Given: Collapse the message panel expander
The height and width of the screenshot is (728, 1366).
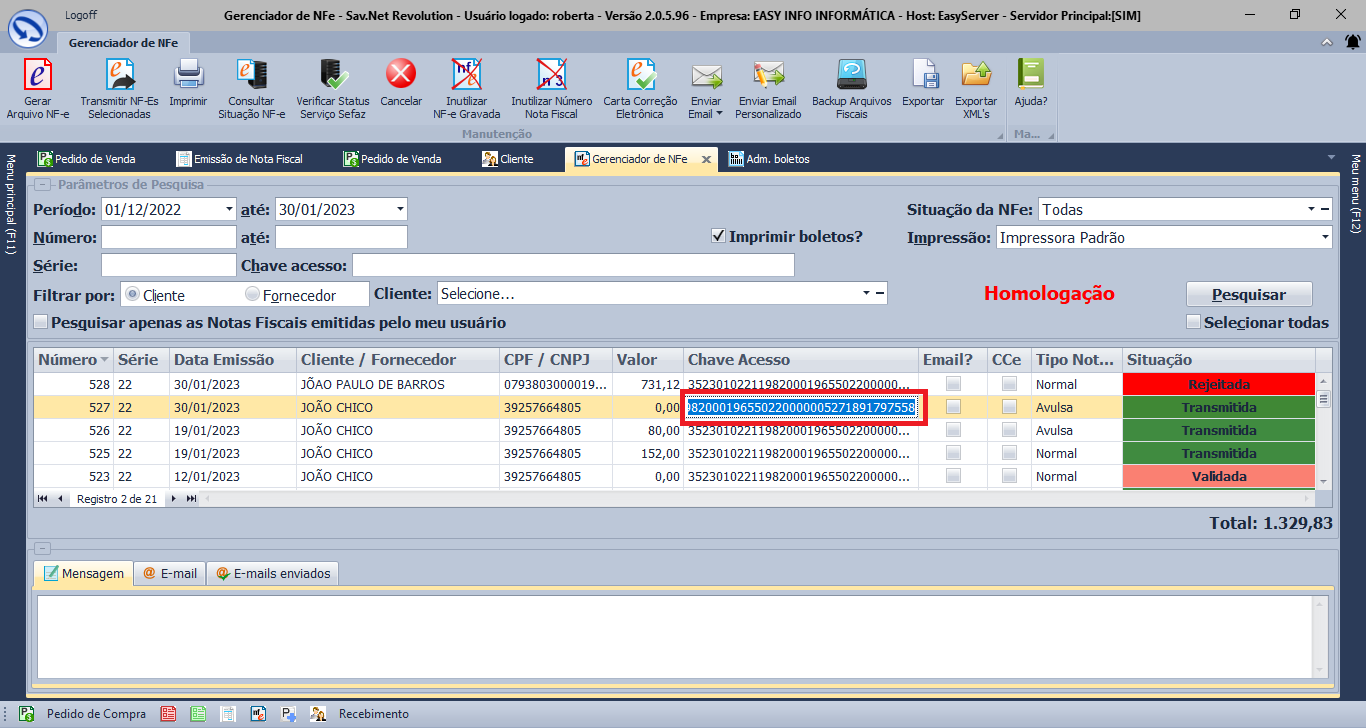Looking at the screenshot, I should pos(42,548).
